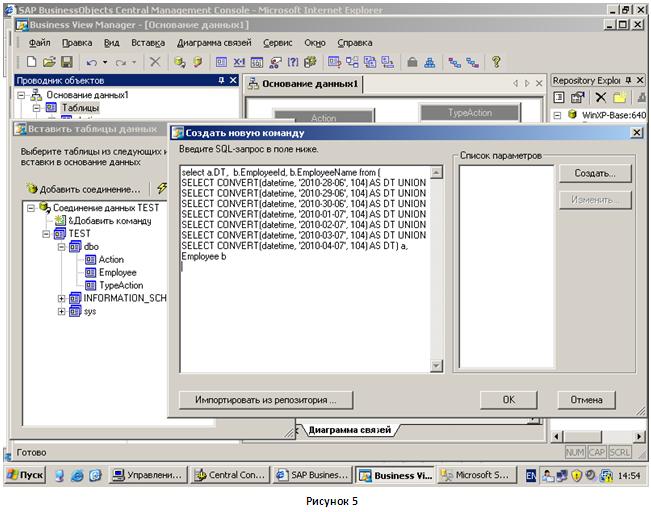Image resolution: width=651 pixels, height=512 pixels.
Task: Click the Список параметров list box
Action: coord(506,266)
